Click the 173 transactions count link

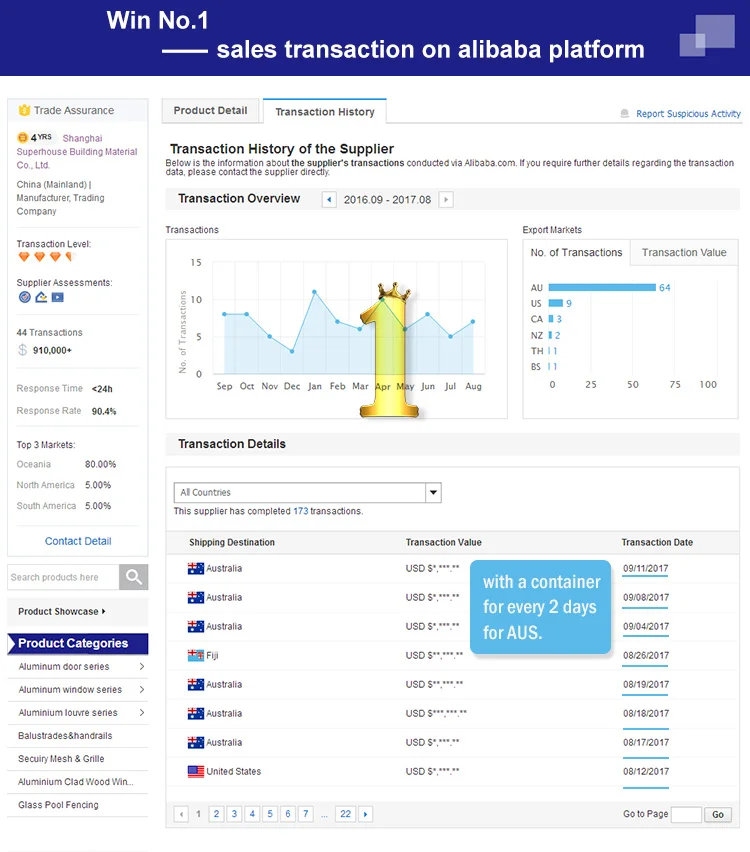[301, 511]
